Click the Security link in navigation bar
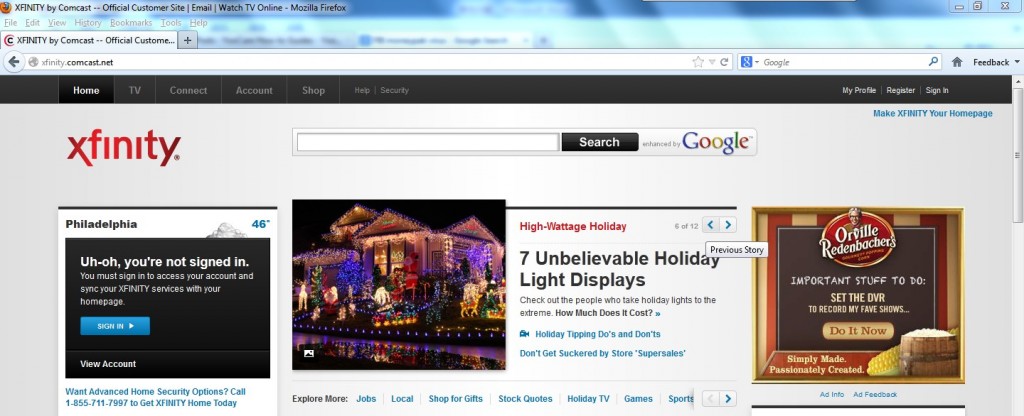 pos(394,90)
